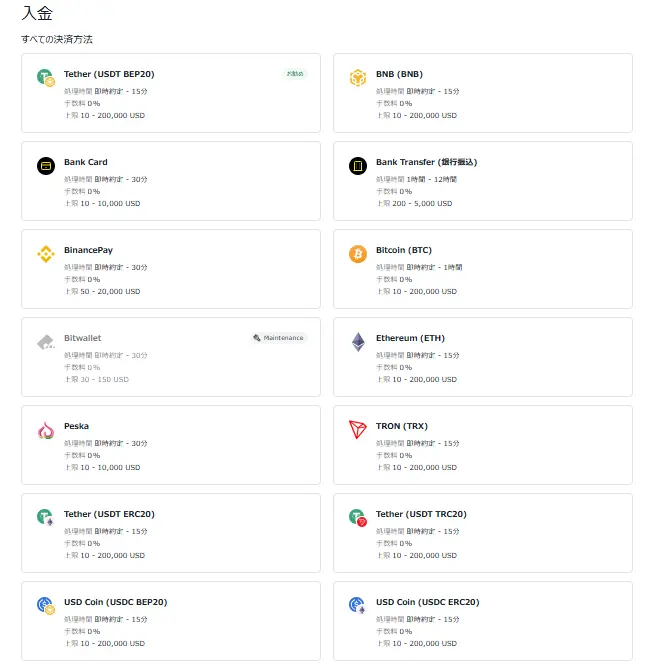Screen dimensions: 656x669
Task: Click the orange Bitcoin icon
Action: pos(358,254)
